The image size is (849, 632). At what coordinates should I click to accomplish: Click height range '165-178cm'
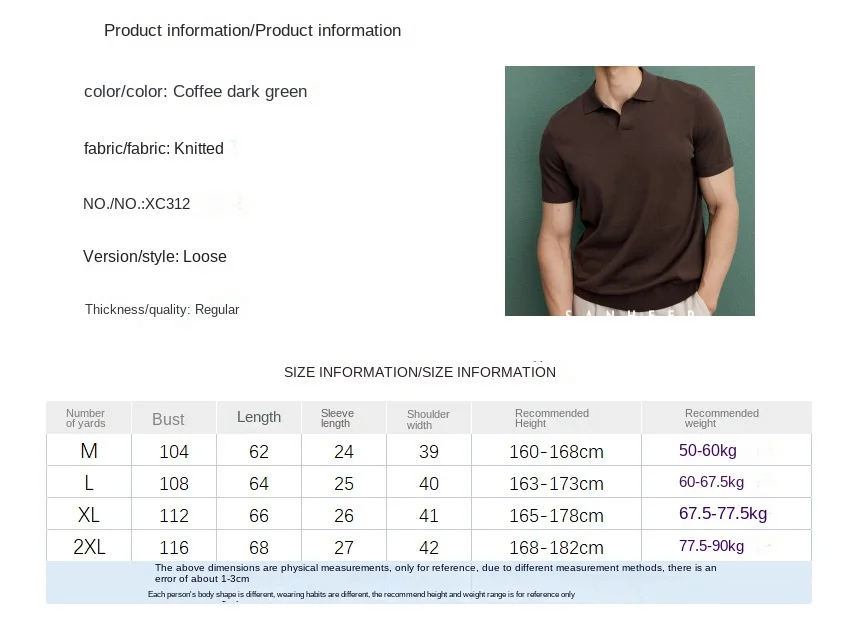(556, 516)
